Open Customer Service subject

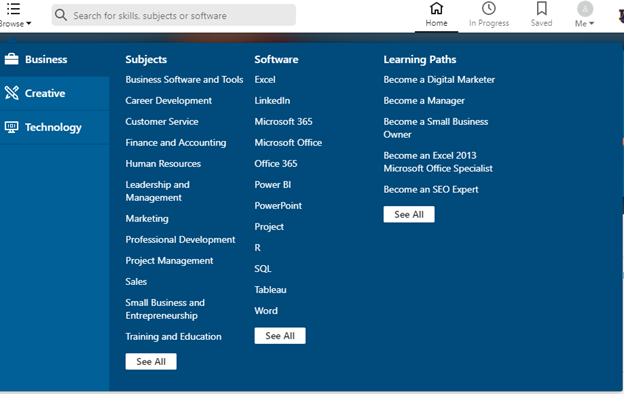162,121
